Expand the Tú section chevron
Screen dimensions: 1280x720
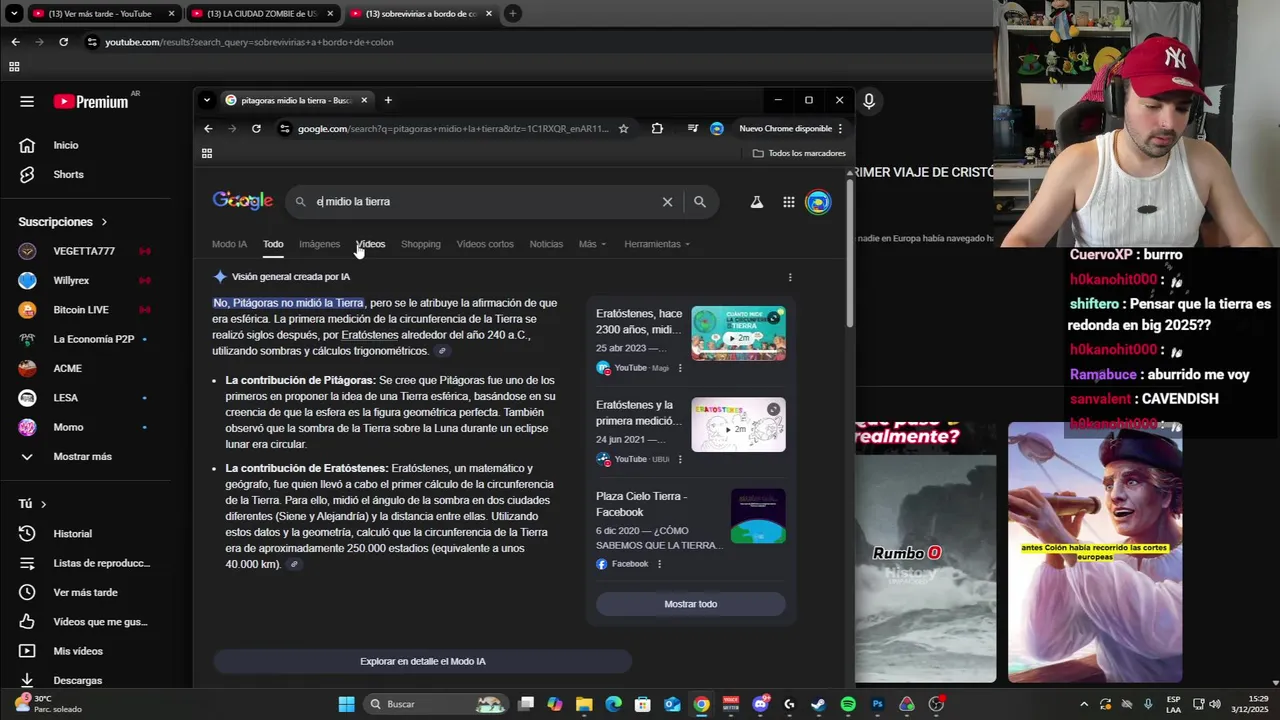(x=43, y=504)
